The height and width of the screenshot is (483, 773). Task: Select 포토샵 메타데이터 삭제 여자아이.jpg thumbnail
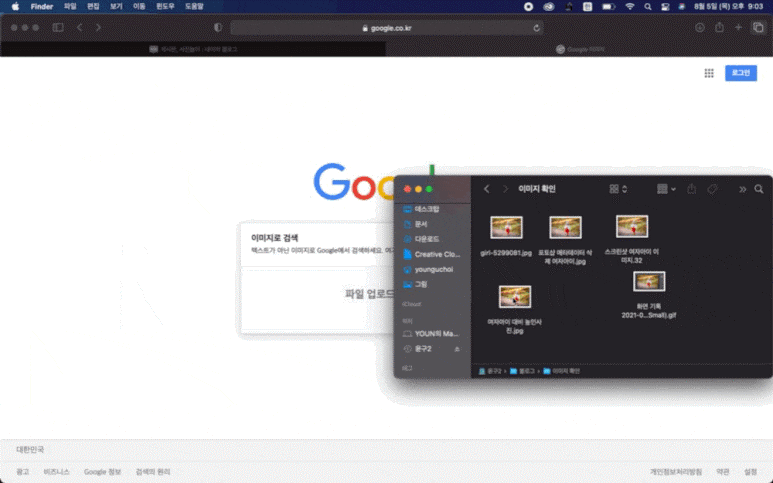tap(565, 227)
